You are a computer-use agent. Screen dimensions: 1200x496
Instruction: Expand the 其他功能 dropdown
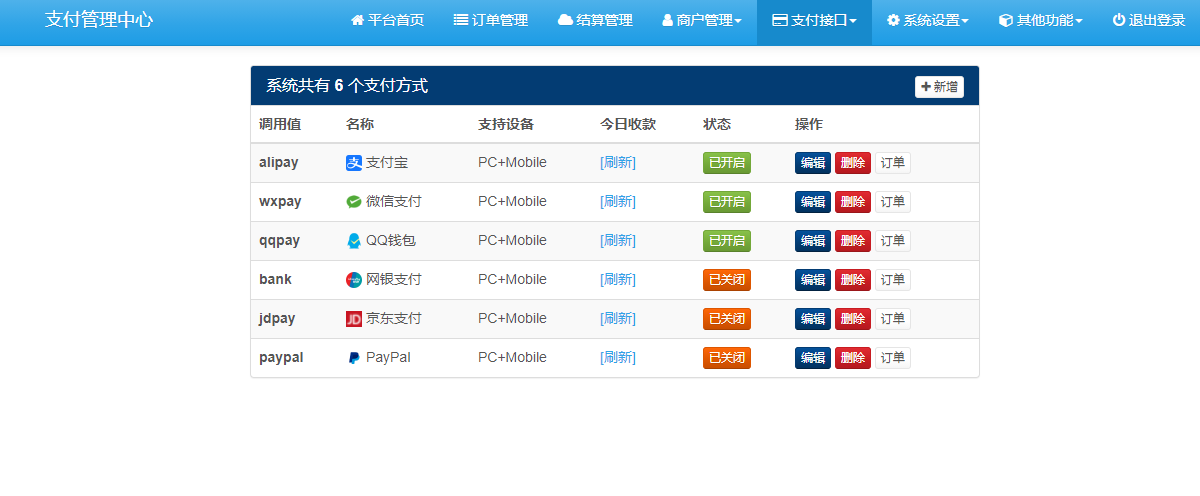point(1040,21)
